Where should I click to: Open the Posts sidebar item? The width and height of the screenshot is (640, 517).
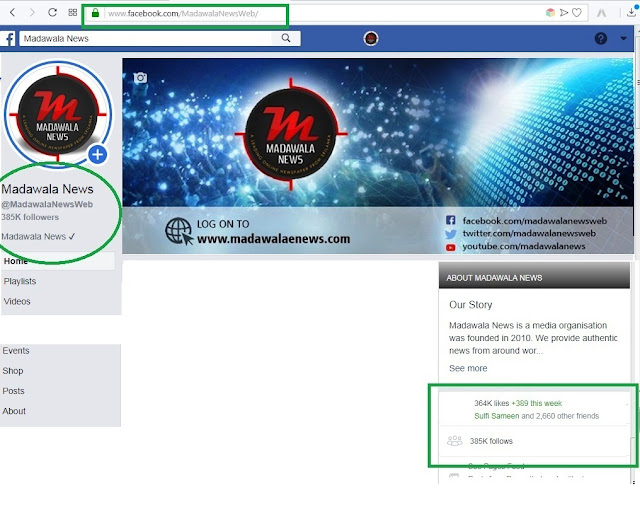pyautogui.click(x=13, y=391)
